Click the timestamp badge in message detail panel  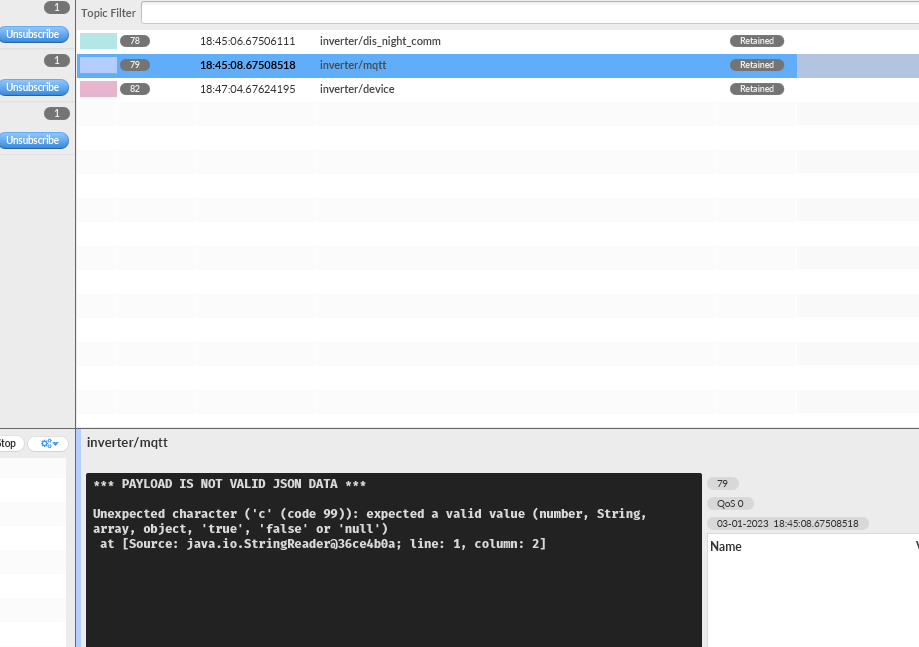pos(786,523)
